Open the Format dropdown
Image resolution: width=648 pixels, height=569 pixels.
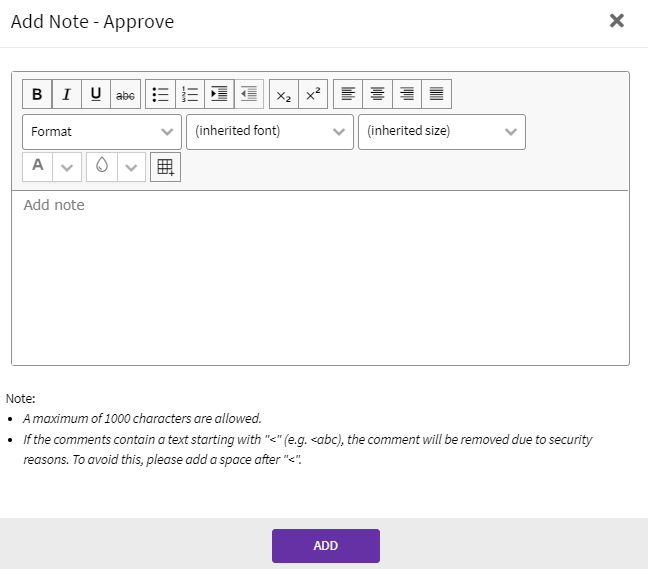[102, 132]
